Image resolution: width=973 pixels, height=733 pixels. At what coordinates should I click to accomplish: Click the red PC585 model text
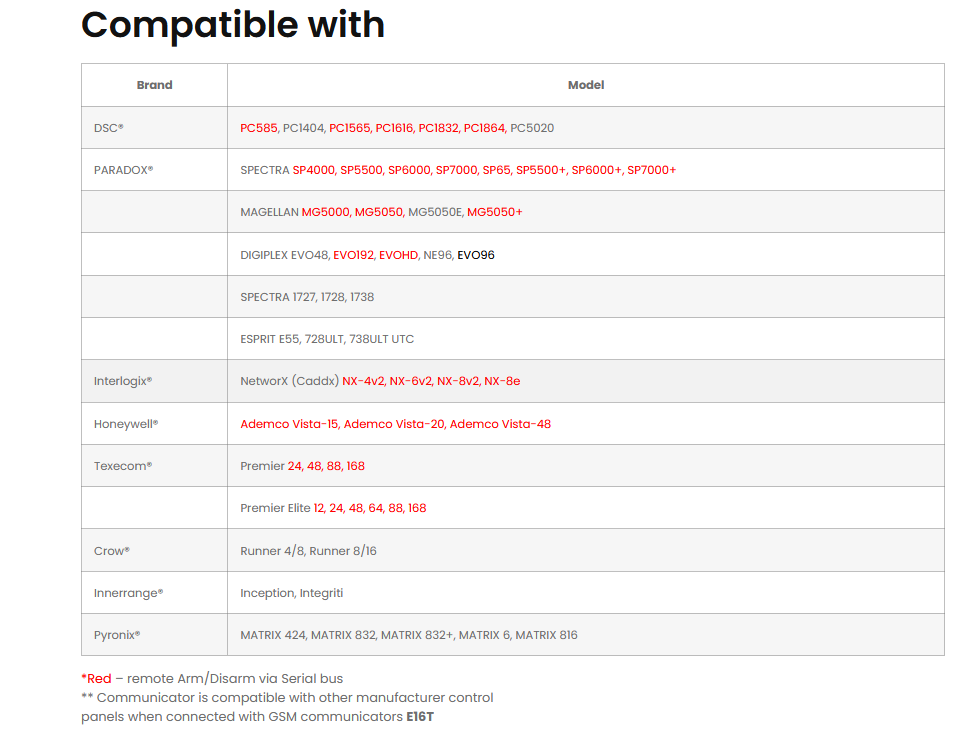tap(258, 128)
